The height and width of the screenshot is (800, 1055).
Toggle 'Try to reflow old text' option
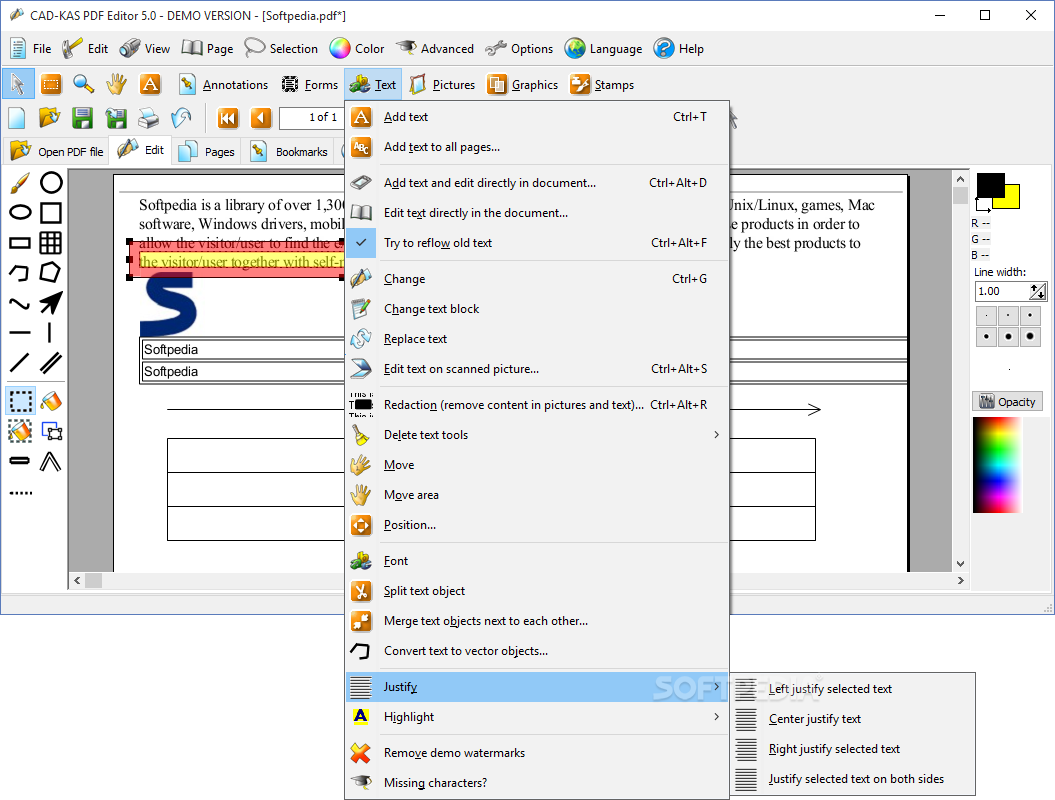(538, 243)
